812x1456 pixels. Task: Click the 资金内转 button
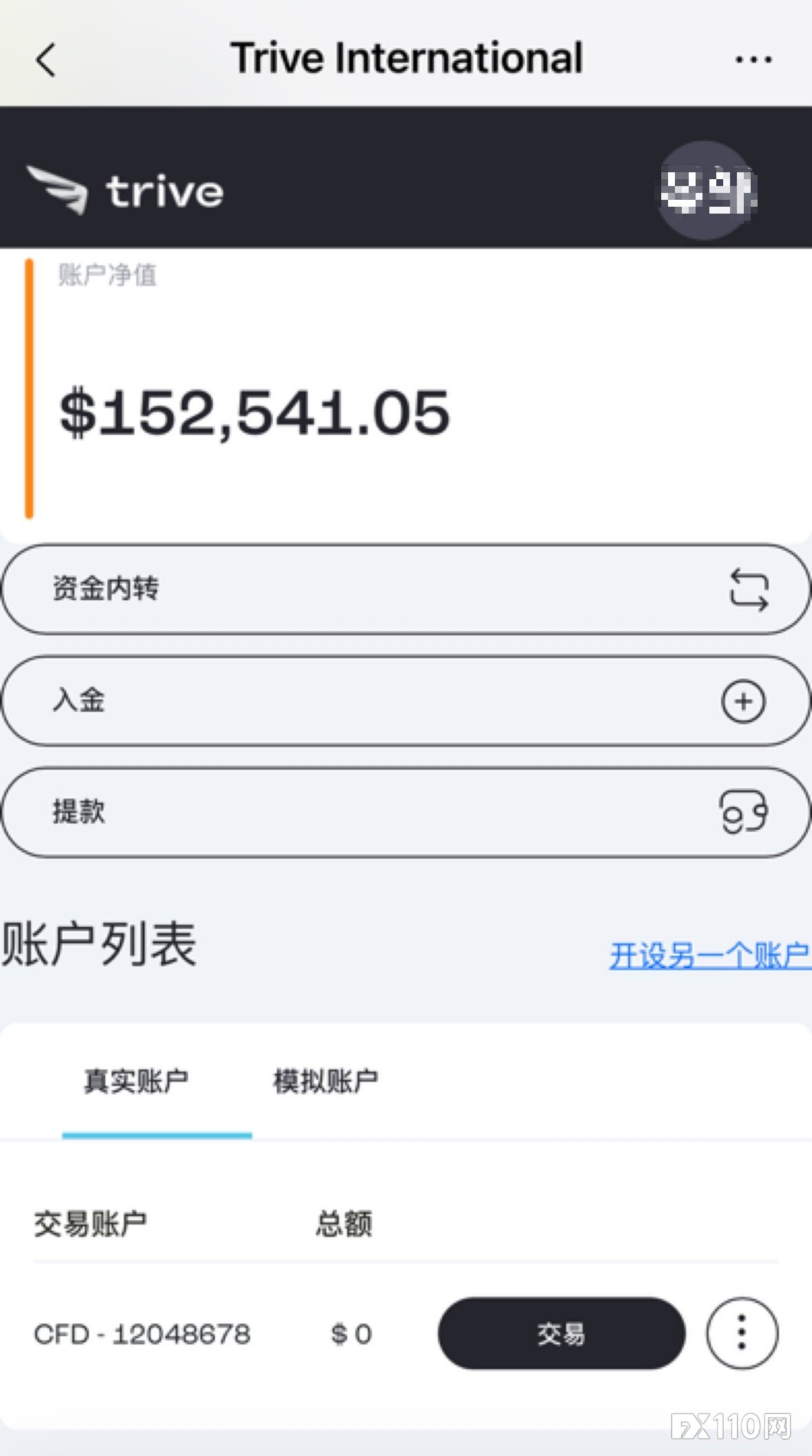coord(406,589)
